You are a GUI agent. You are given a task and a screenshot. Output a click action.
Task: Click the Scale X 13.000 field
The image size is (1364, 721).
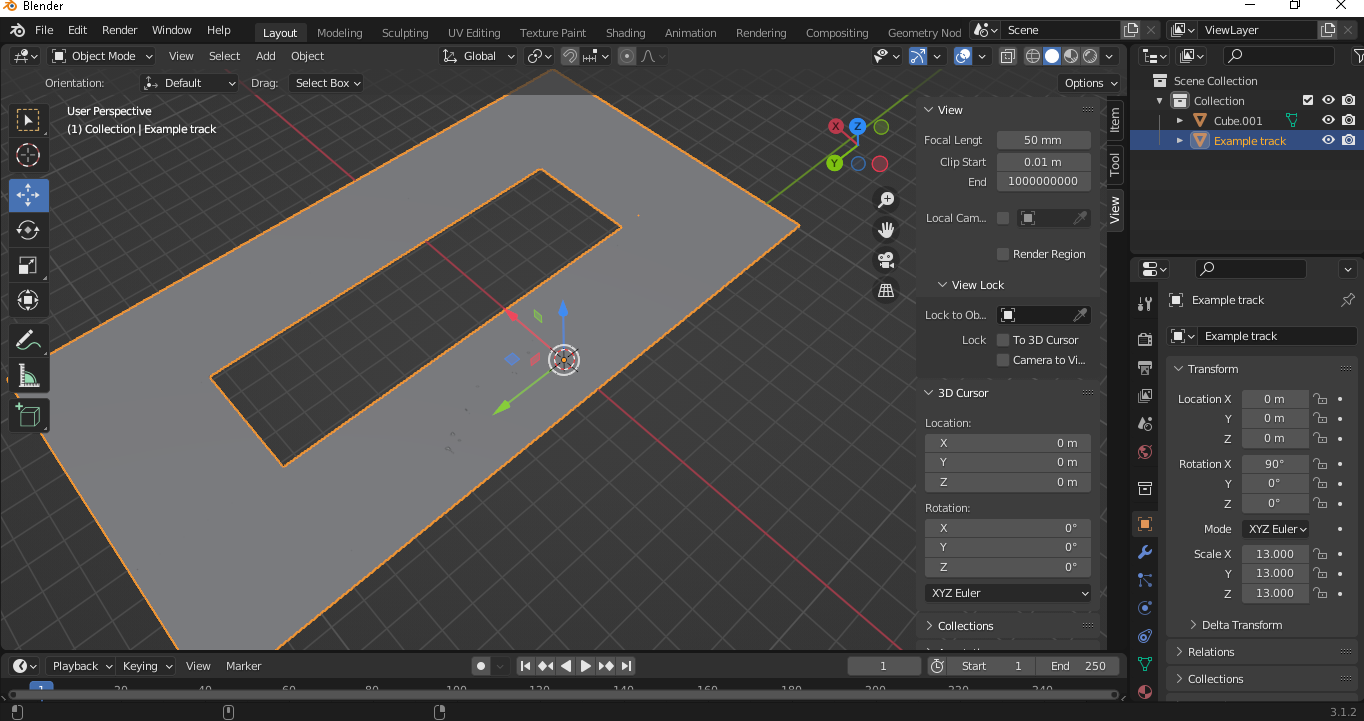tap(1275, 554)
